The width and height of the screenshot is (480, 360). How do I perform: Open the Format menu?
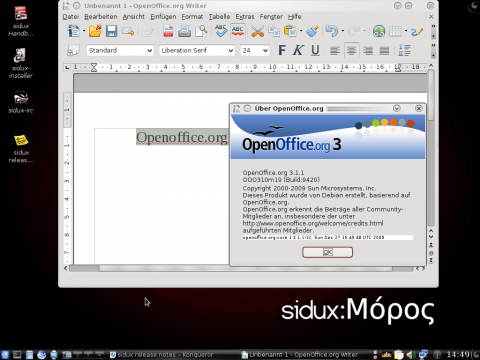point(192,17)
